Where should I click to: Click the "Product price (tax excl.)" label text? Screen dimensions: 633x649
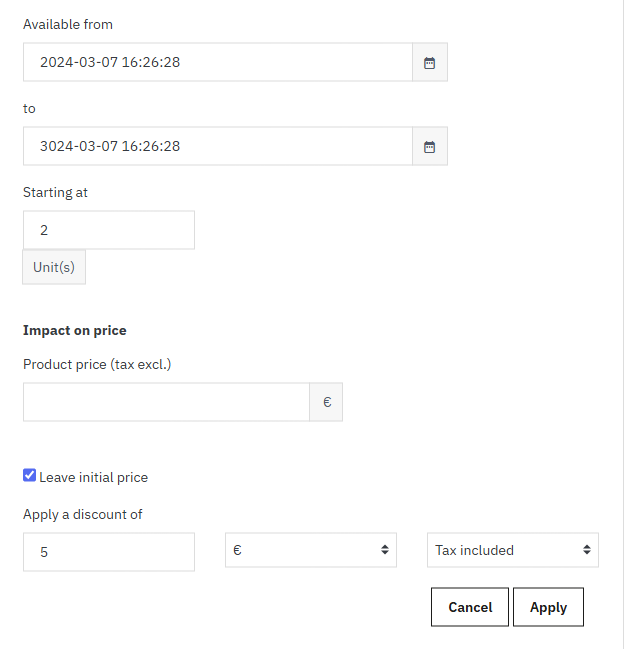97,364
